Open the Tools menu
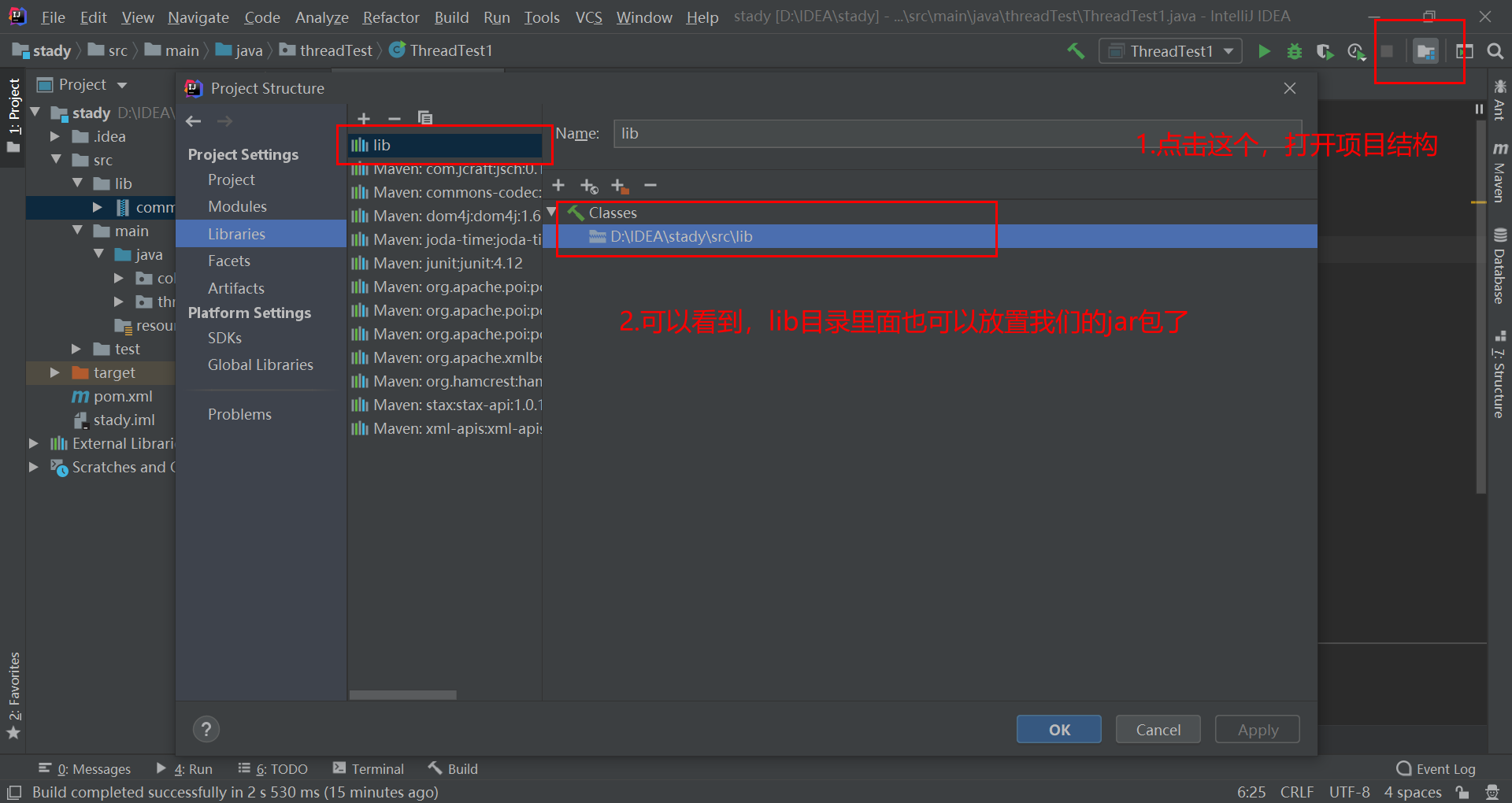The width and height of the screenshot is (1512, 803). coord(542,17)
